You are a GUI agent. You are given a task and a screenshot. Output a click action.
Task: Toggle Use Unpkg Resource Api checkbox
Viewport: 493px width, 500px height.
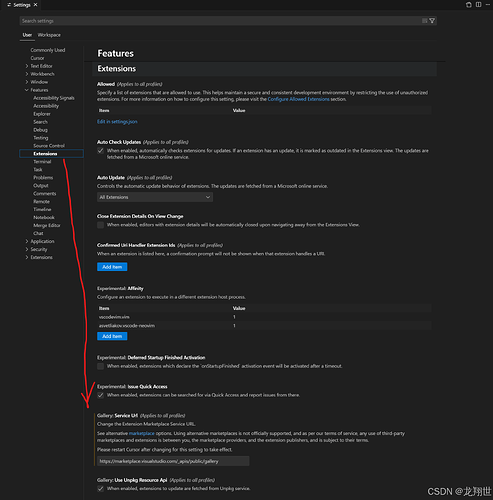coord(100,489)
